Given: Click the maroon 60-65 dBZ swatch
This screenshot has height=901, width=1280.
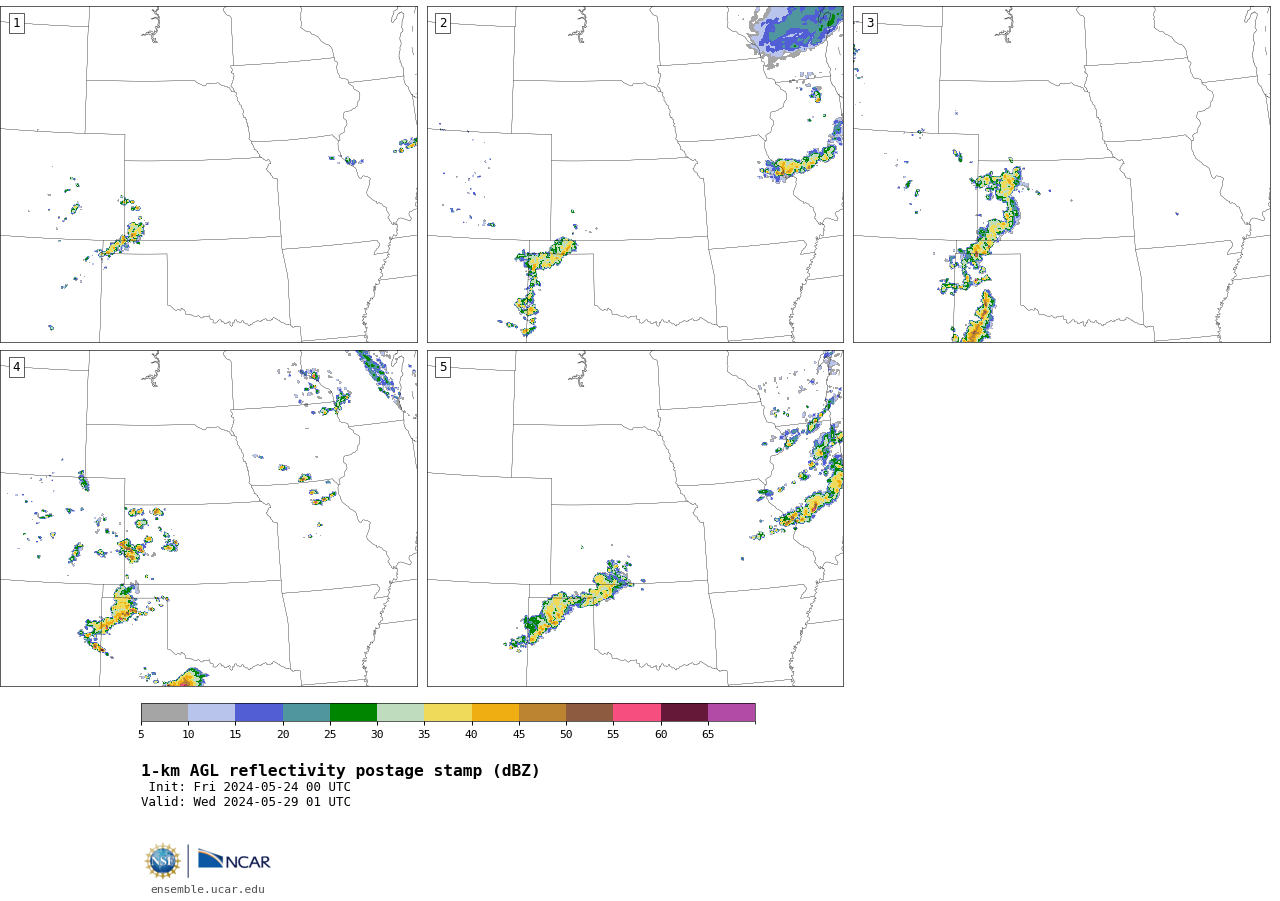Looking at the screenshot, I should click(x=684, y=712).
